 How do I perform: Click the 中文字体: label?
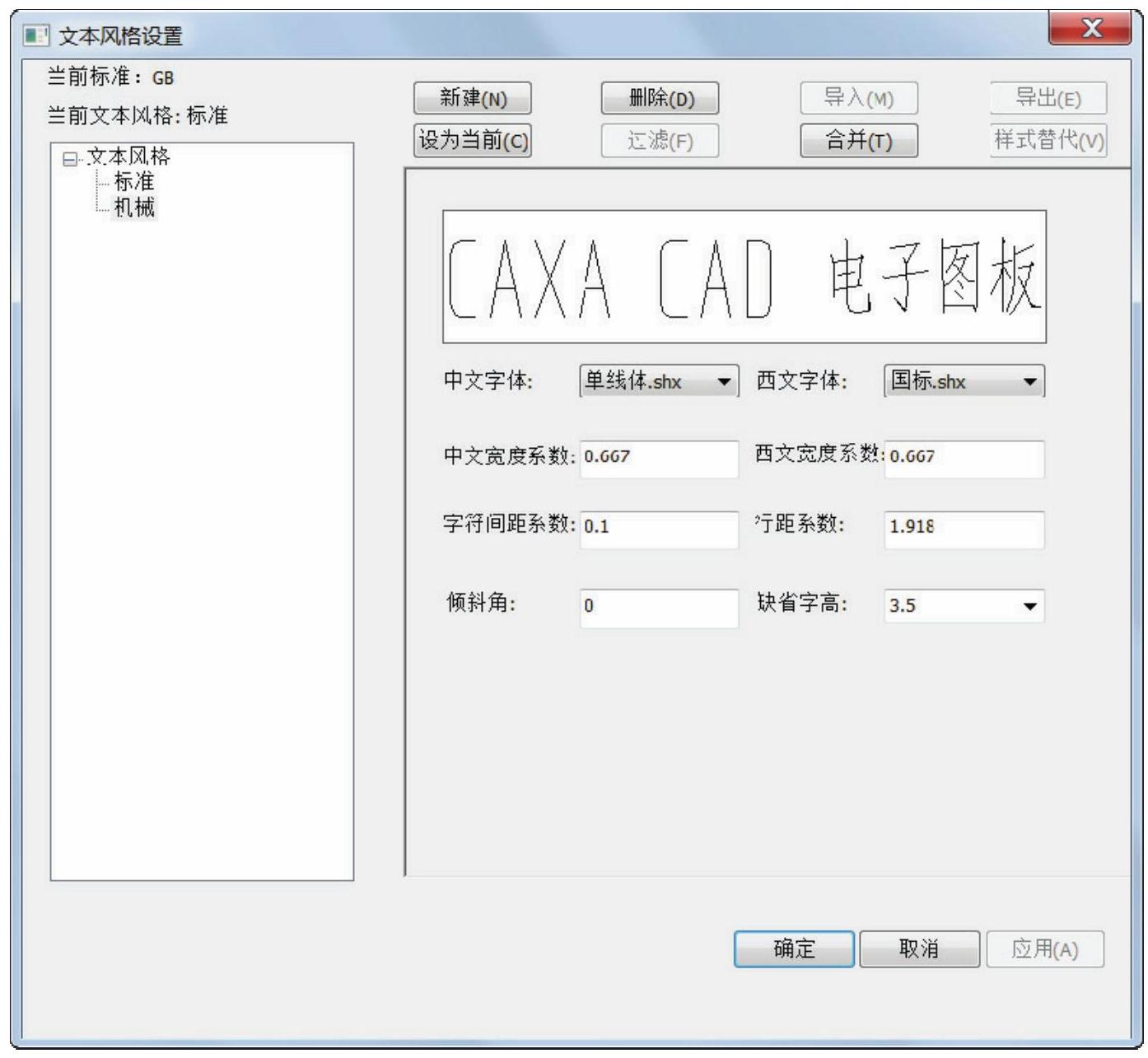coord(488,381)
